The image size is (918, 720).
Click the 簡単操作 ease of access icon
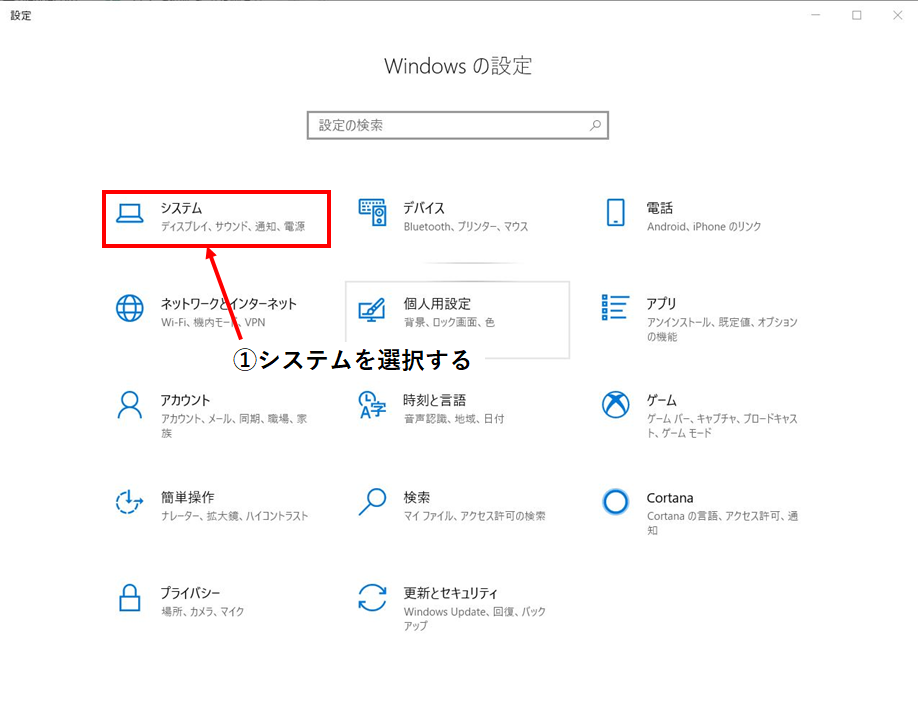pos(129,502)
